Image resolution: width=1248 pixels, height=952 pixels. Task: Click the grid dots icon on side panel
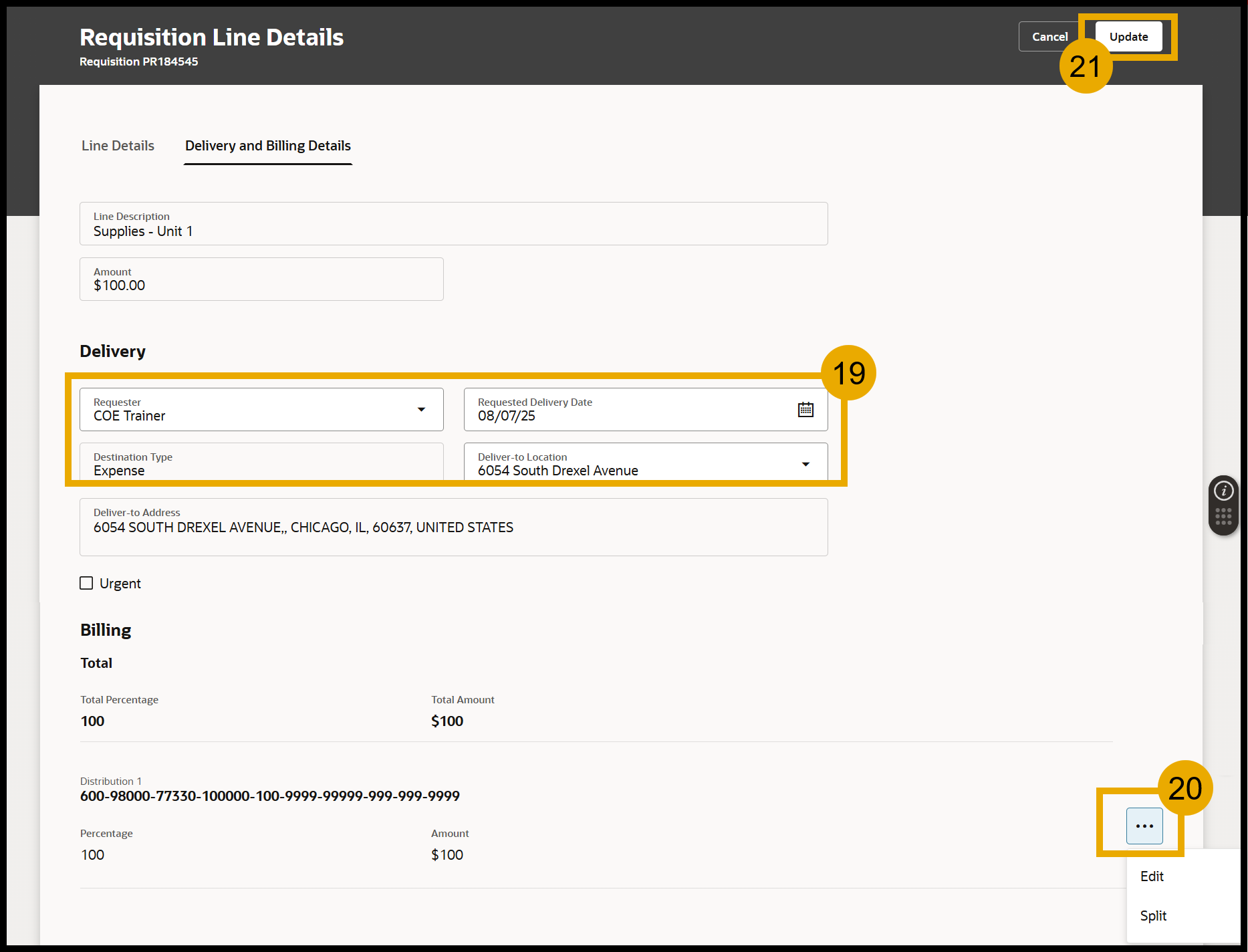pos(1223,517)
